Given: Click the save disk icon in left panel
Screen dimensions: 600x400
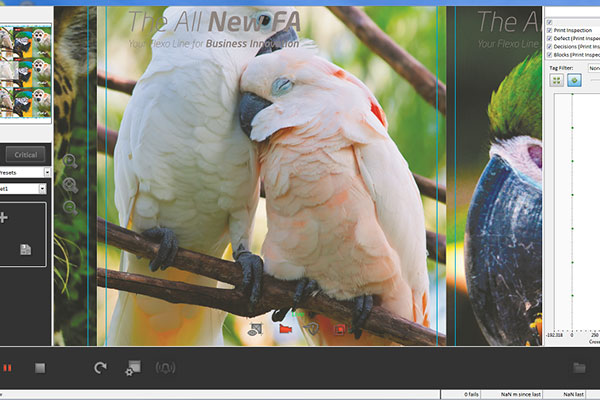Looking at the screenshot, I should coord(26,249).
